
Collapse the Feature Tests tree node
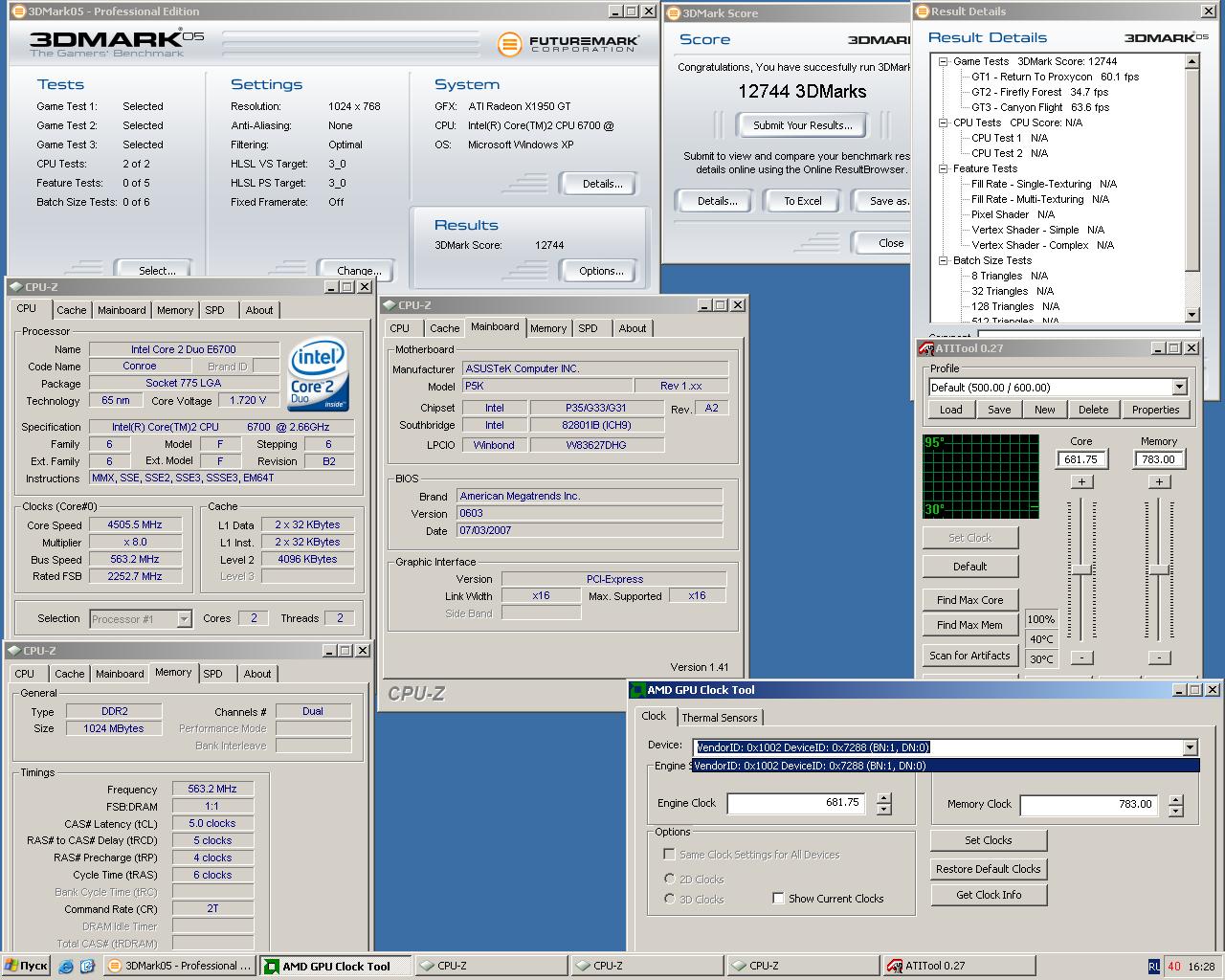(x=944, y=168)
